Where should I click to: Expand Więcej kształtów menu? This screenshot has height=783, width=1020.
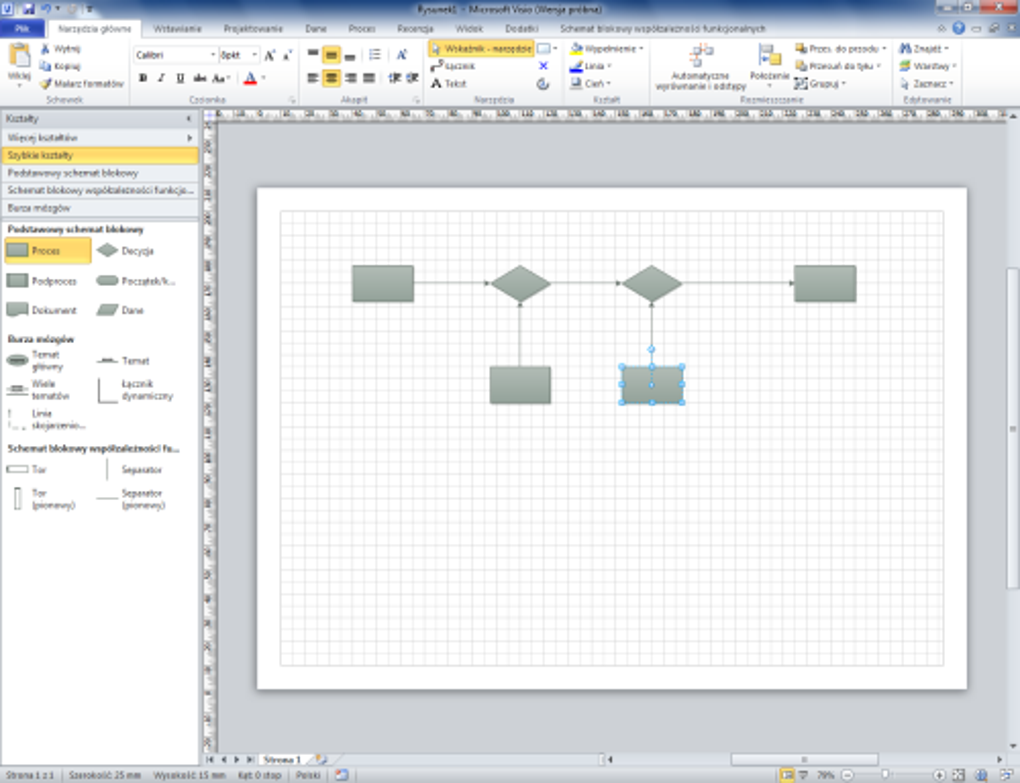[99, 138]
